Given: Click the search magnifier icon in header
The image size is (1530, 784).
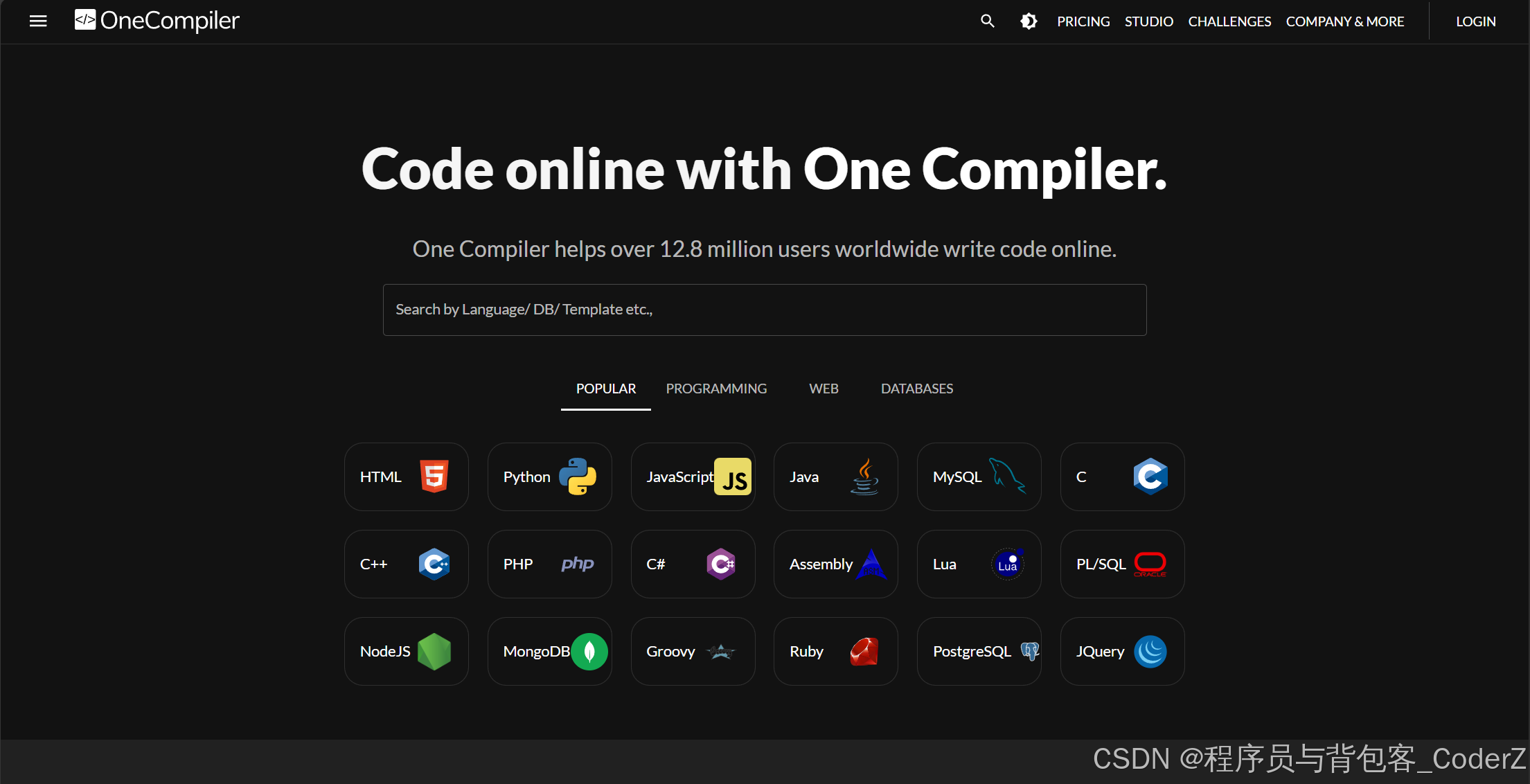Looking at the screenshot, I should coord(987,21).
